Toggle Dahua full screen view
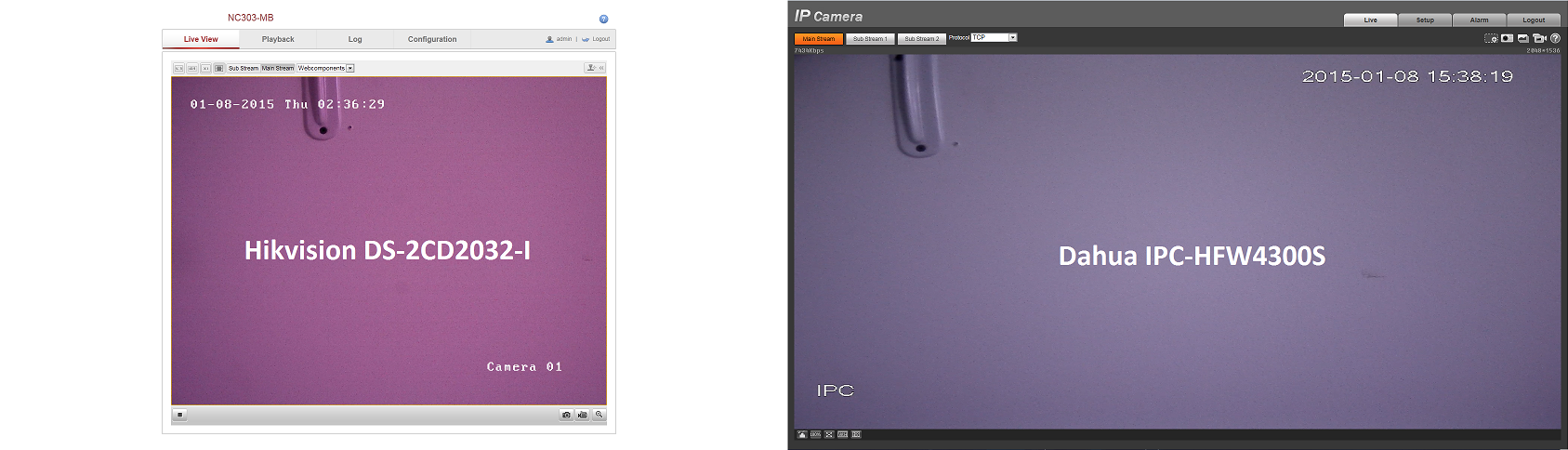Viewport: 1568px width, 450px height. [x=829, y=434]
